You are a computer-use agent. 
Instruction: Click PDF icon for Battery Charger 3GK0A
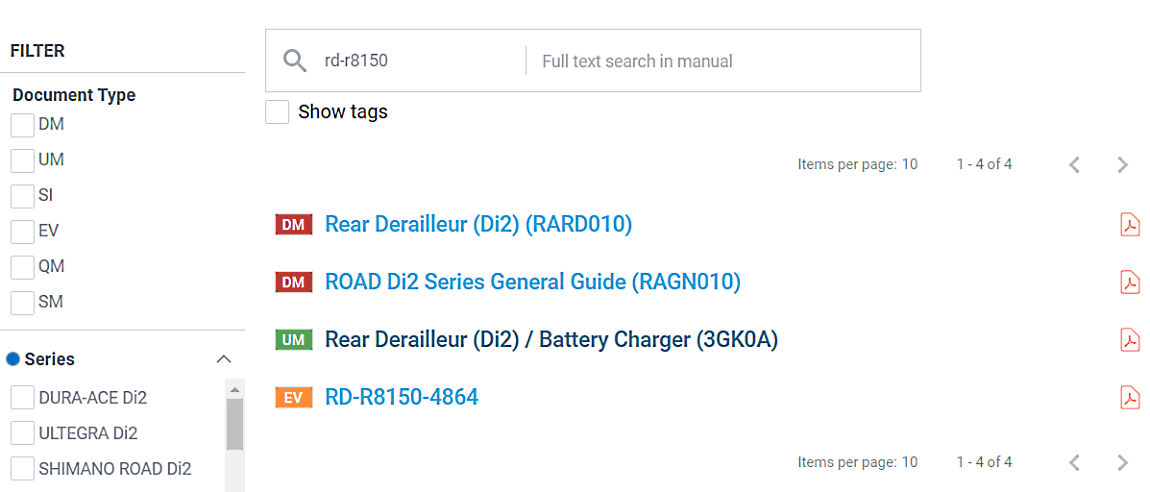tap(1129, 340)
